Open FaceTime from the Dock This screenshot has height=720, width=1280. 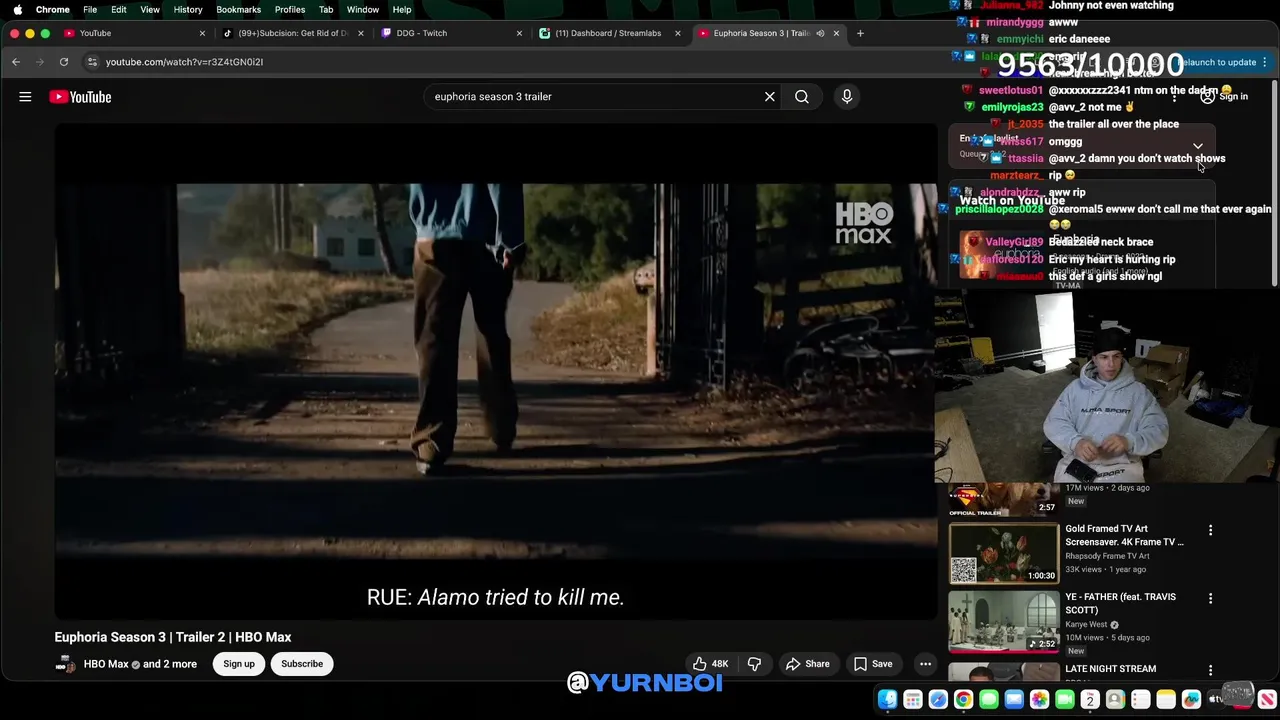point(1065,700)
